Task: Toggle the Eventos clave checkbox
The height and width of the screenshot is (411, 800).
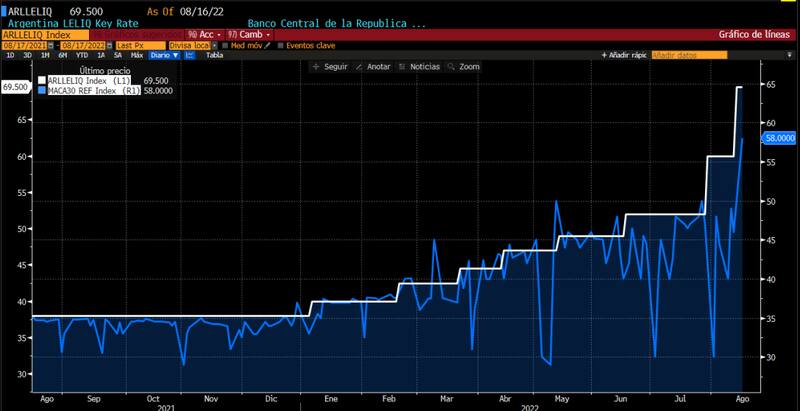Action: pyautogui.click(x=281, y=45)
